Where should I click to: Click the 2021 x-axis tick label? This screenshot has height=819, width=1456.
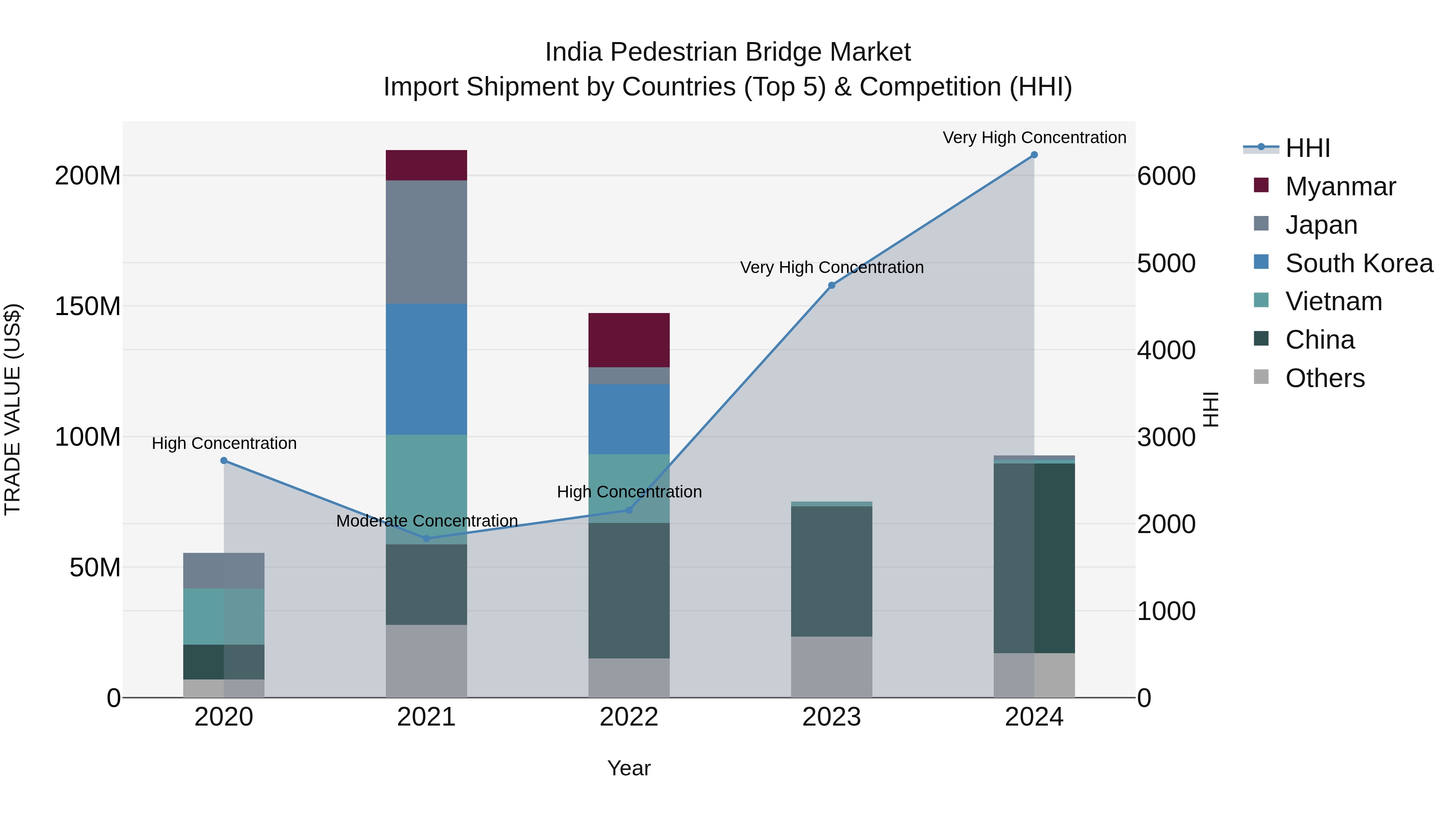tap(427, 717)
